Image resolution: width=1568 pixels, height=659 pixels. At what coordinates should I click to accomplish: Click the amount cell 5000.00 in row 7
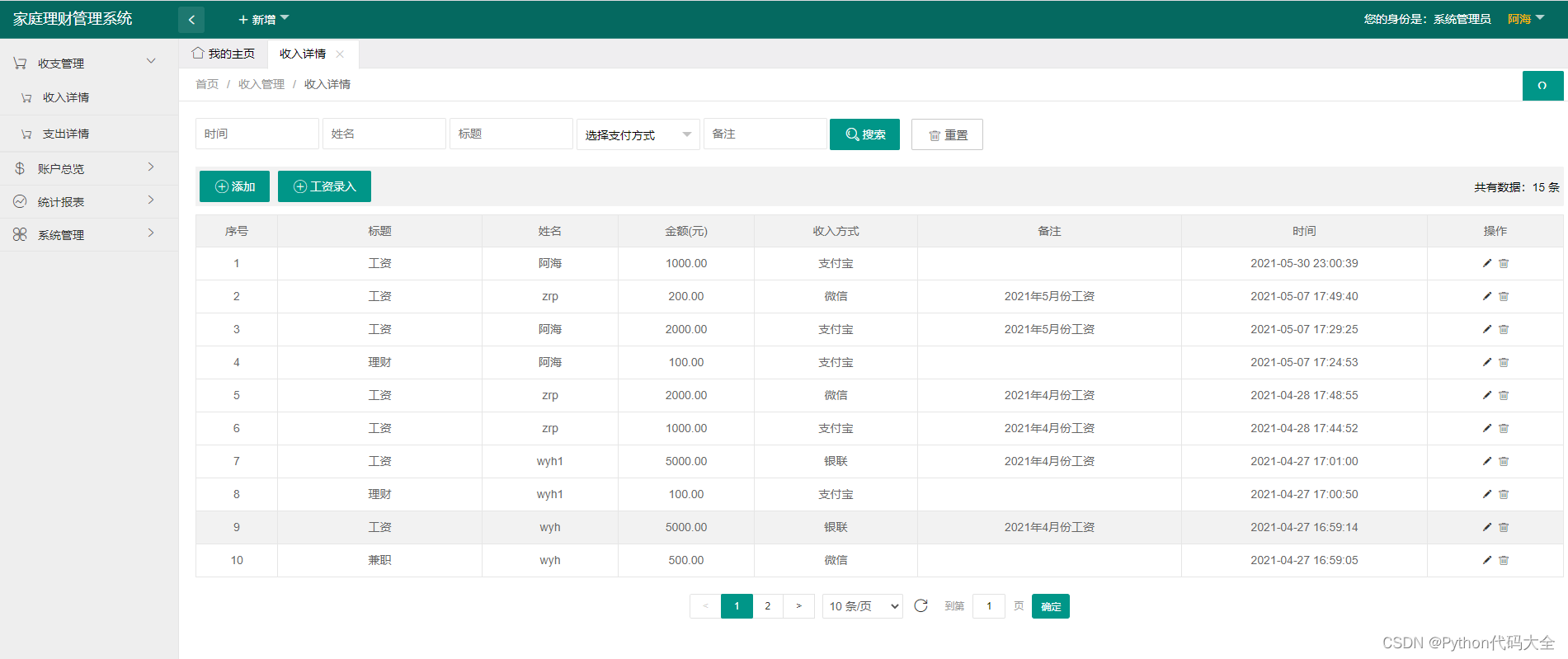[x=686, y=461]
